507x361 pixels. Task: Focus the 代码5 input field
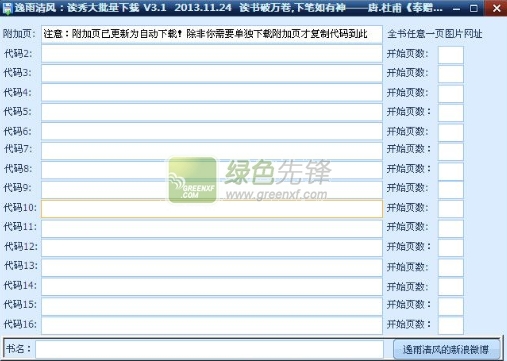pos(212,112)
